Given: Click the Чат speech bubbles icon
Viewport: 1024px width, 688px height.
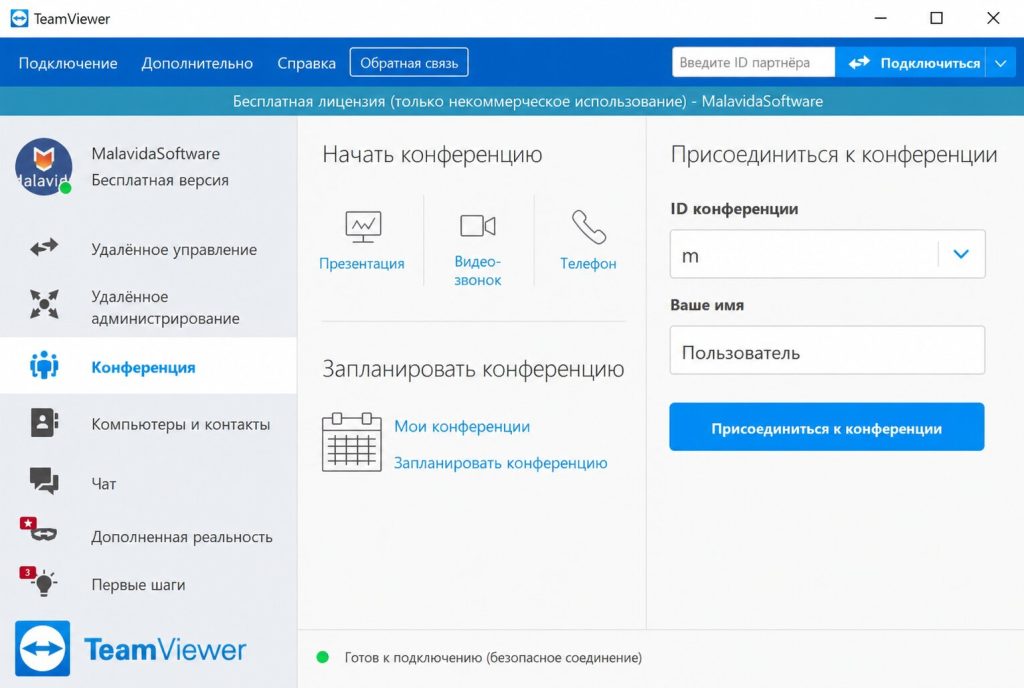Looking at the screenshot, I should click(x=44, y=480).
